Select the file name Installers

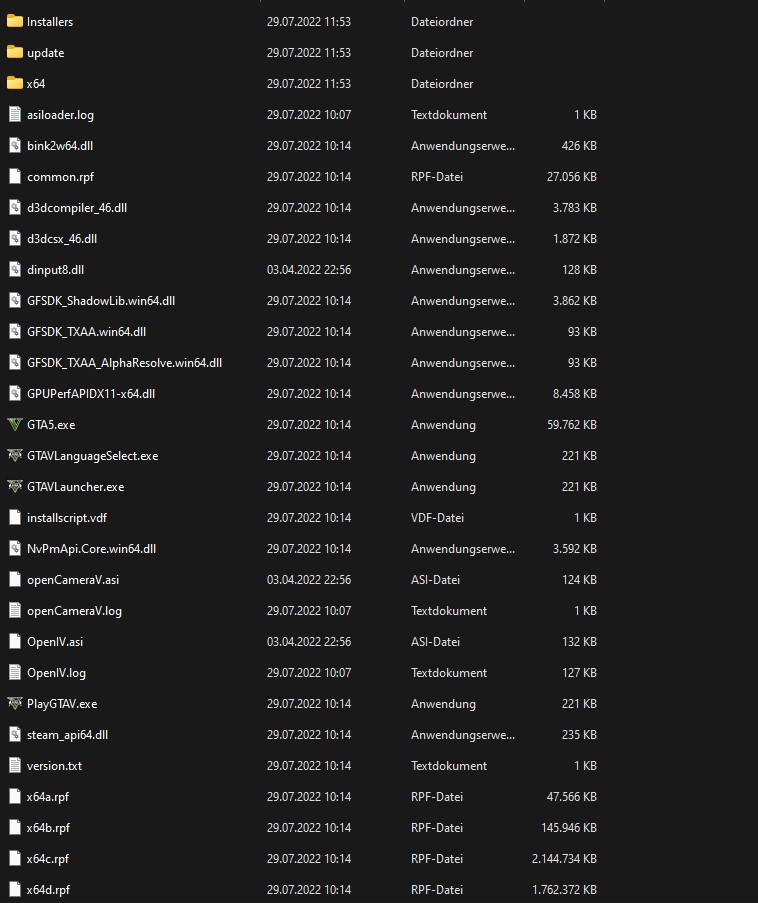click(x=50, y=22)
